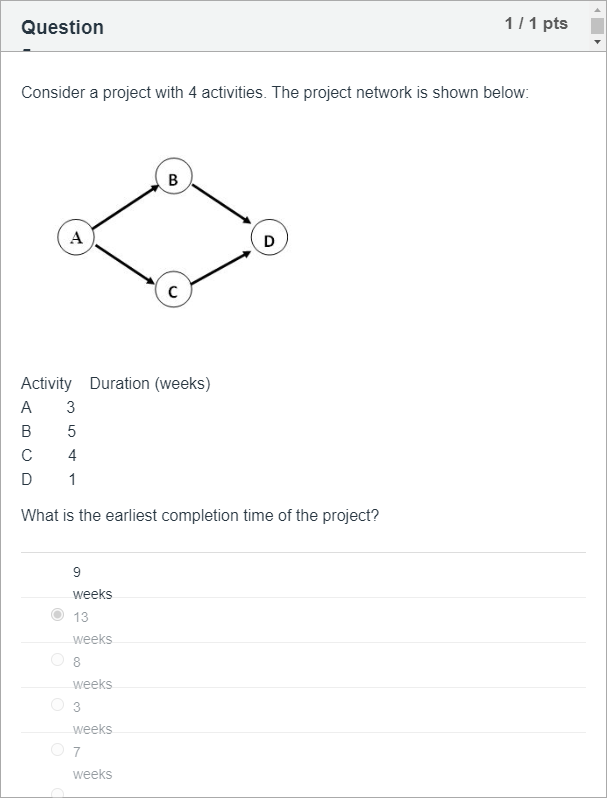Click the arrow from A to B
The width and height of the screenshot is (607, 798).
click(126, 207)
